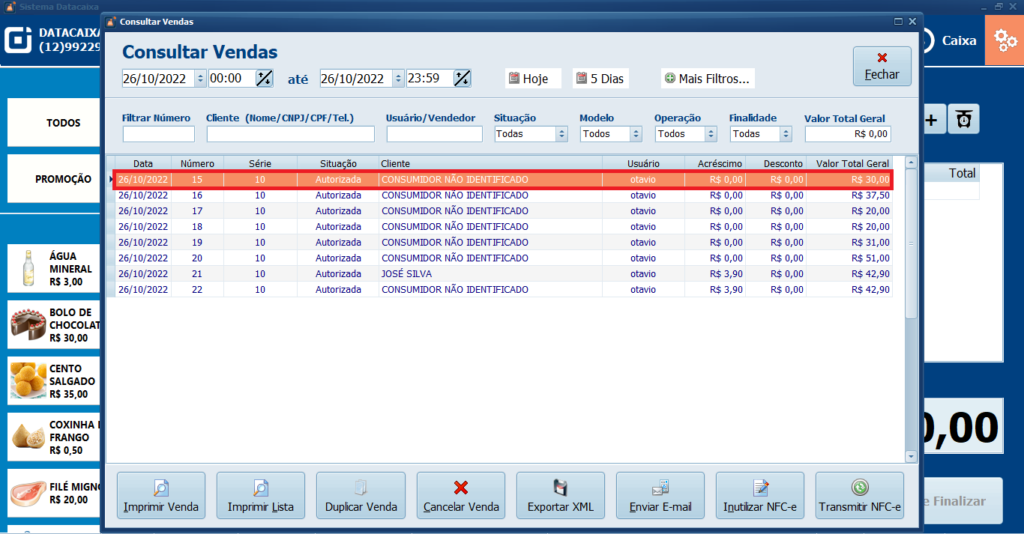Open the orange settings gear icon

tap(1004, 40)
